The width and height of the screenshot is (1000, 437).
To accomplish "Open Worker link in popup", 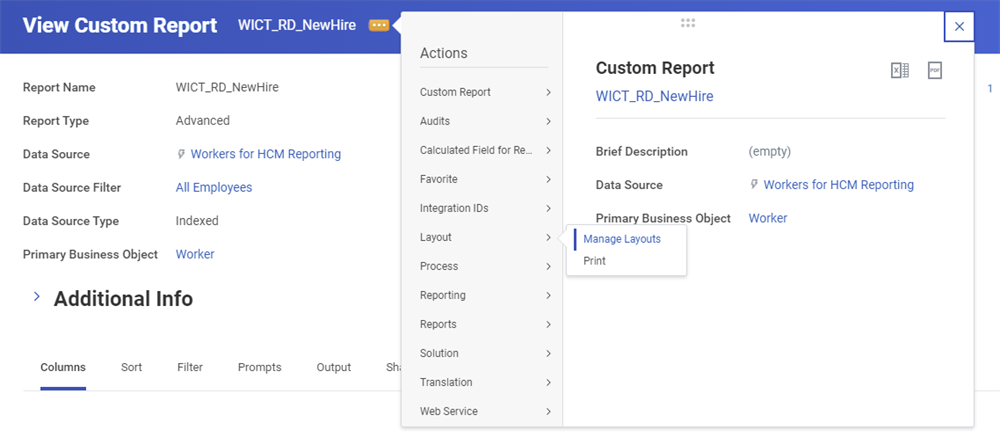I will [768, 218].
